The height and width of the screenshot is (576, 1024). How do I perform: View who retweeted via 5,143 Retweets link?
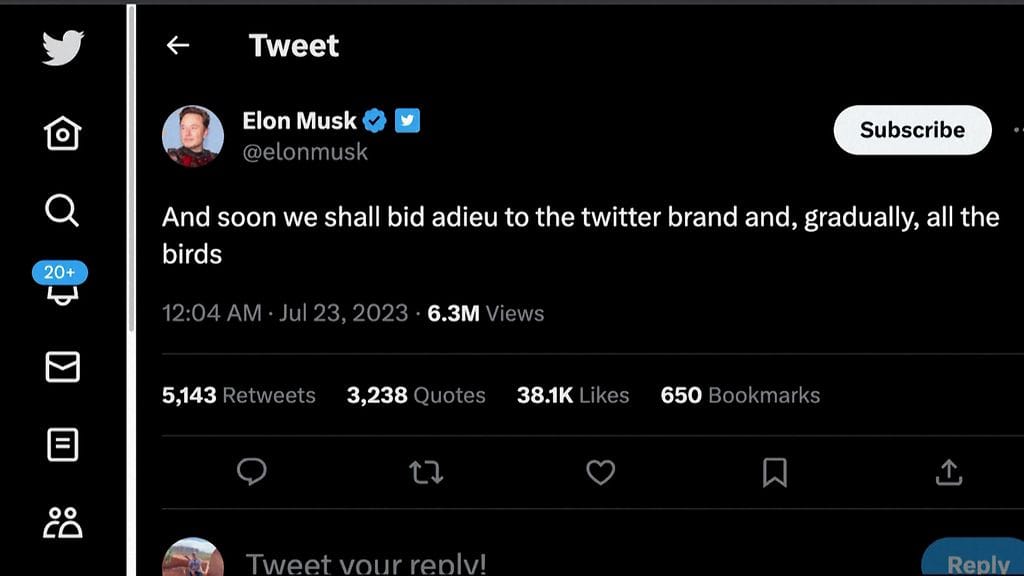click(x=240, y=395)
